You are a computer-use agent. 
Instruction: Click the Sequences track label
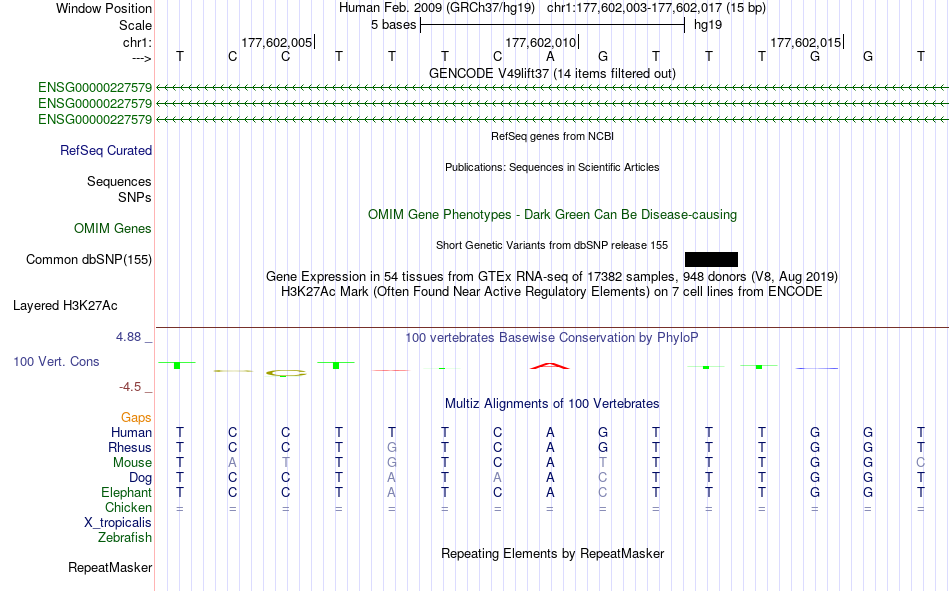tap(119, 181)
